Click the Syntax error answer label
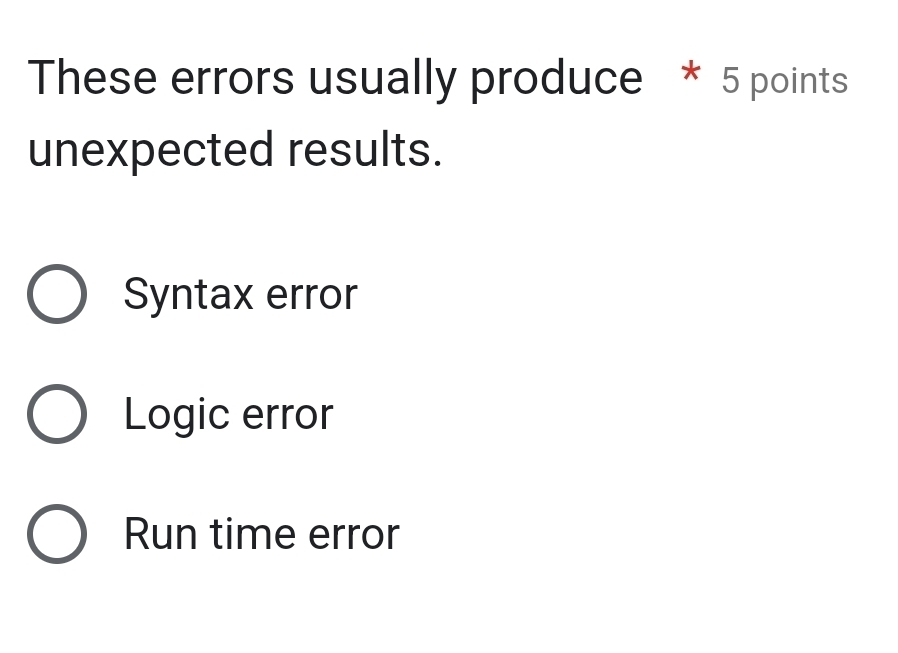Screen dimensions: 898x653 (240, 293)
